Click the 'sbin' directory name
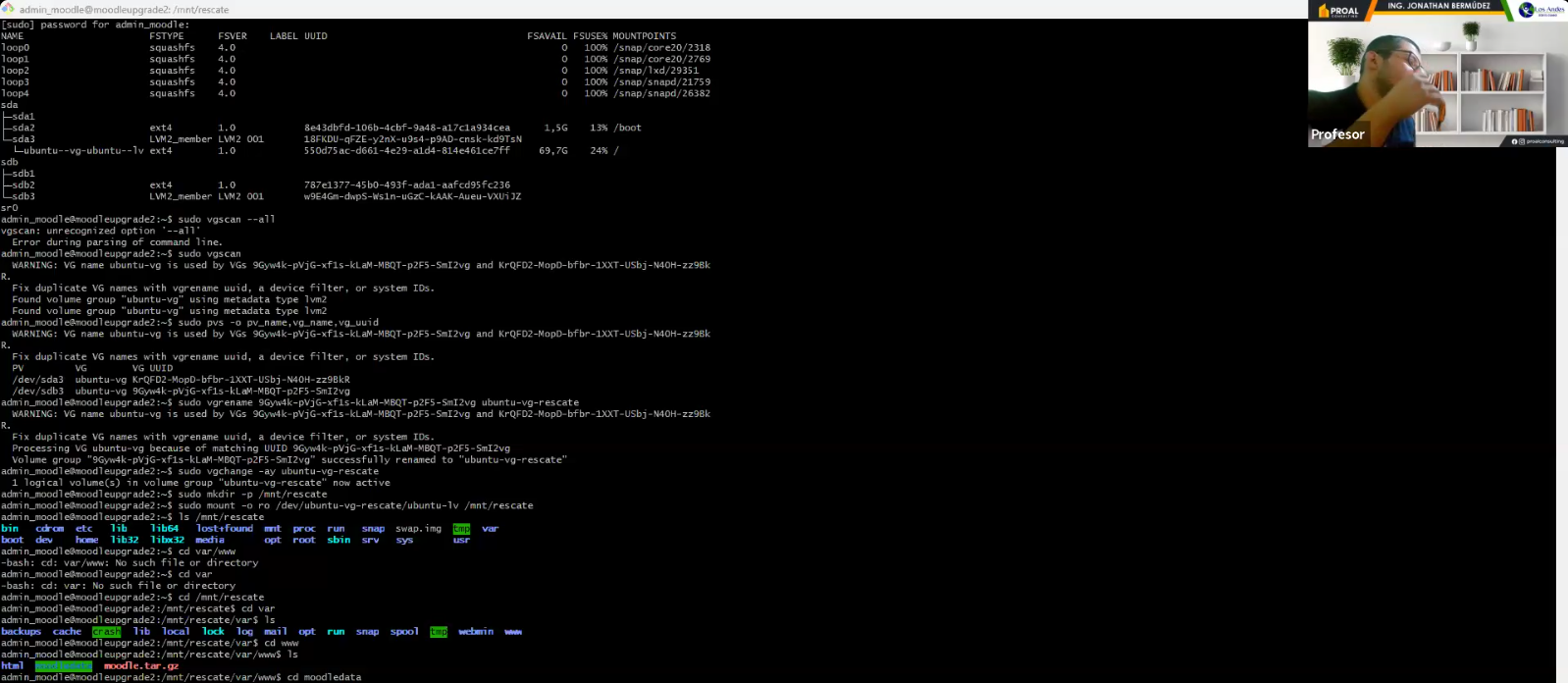 tap(339, 540)
